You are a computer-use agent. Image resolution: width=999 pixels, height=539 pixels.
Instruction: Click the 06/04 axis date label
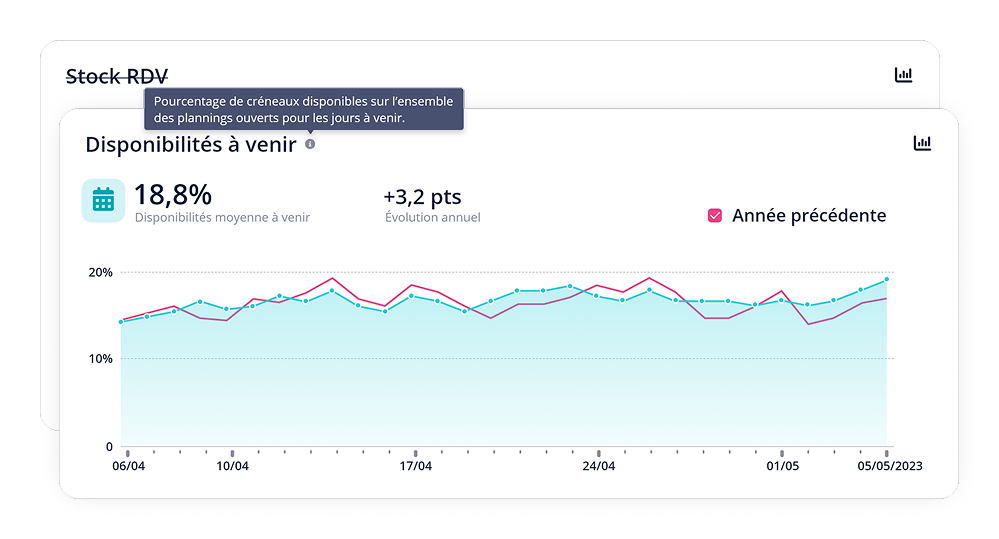tap(129, 466)
